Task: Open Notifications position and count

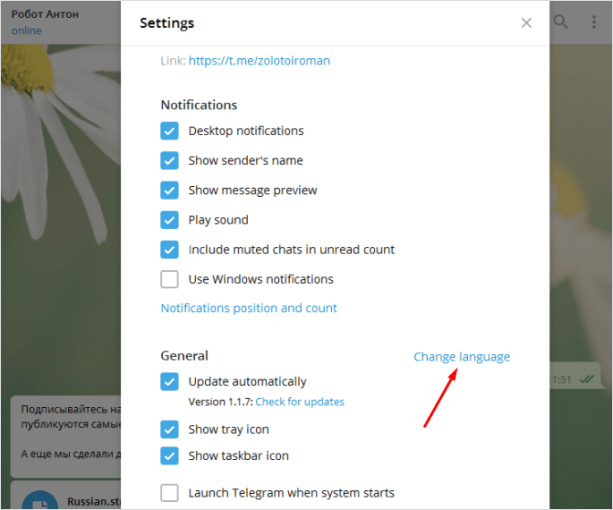Action: [x=249, y=308]
